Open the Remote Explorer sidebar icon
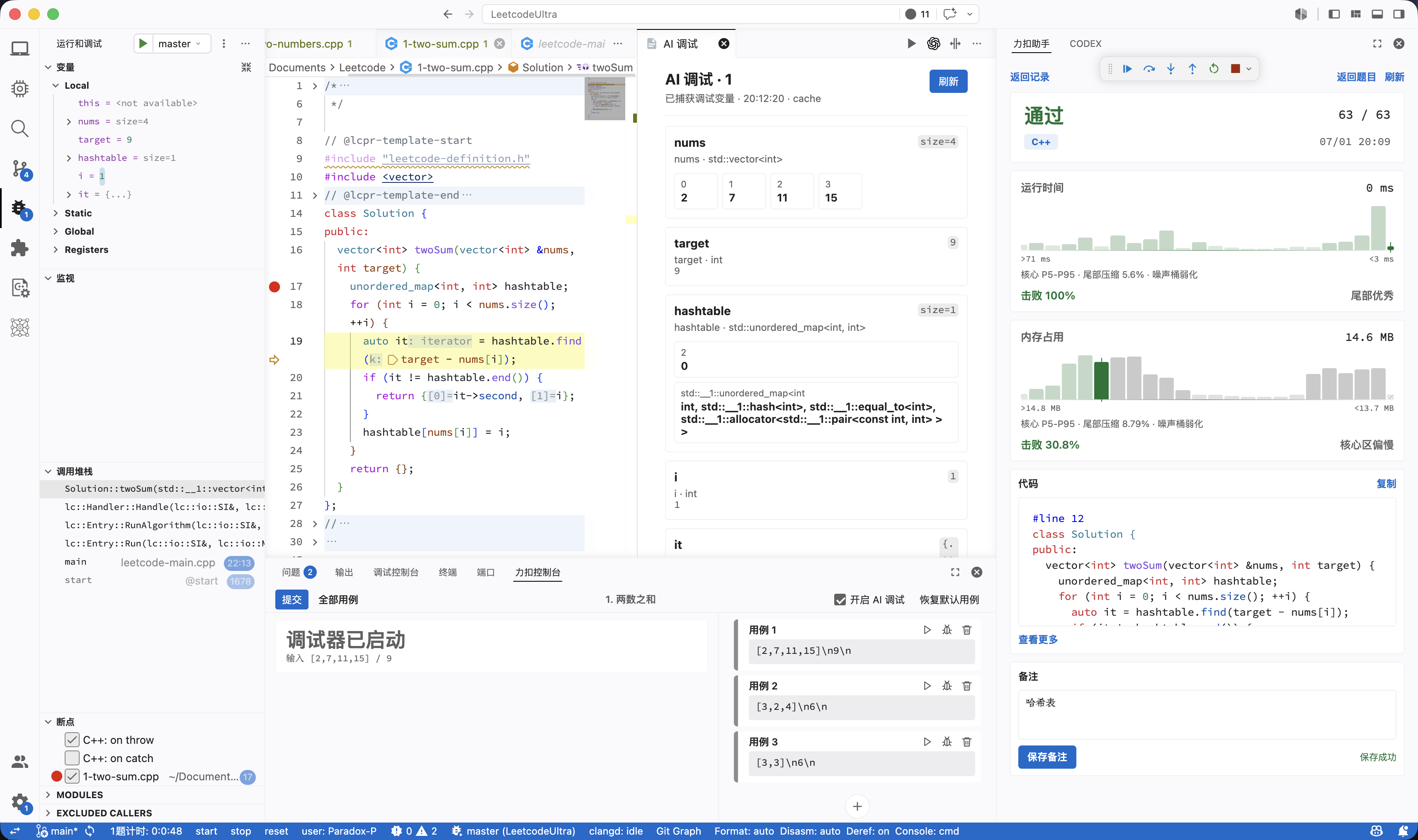This screenshot has height=840, width=1418. 20,49
